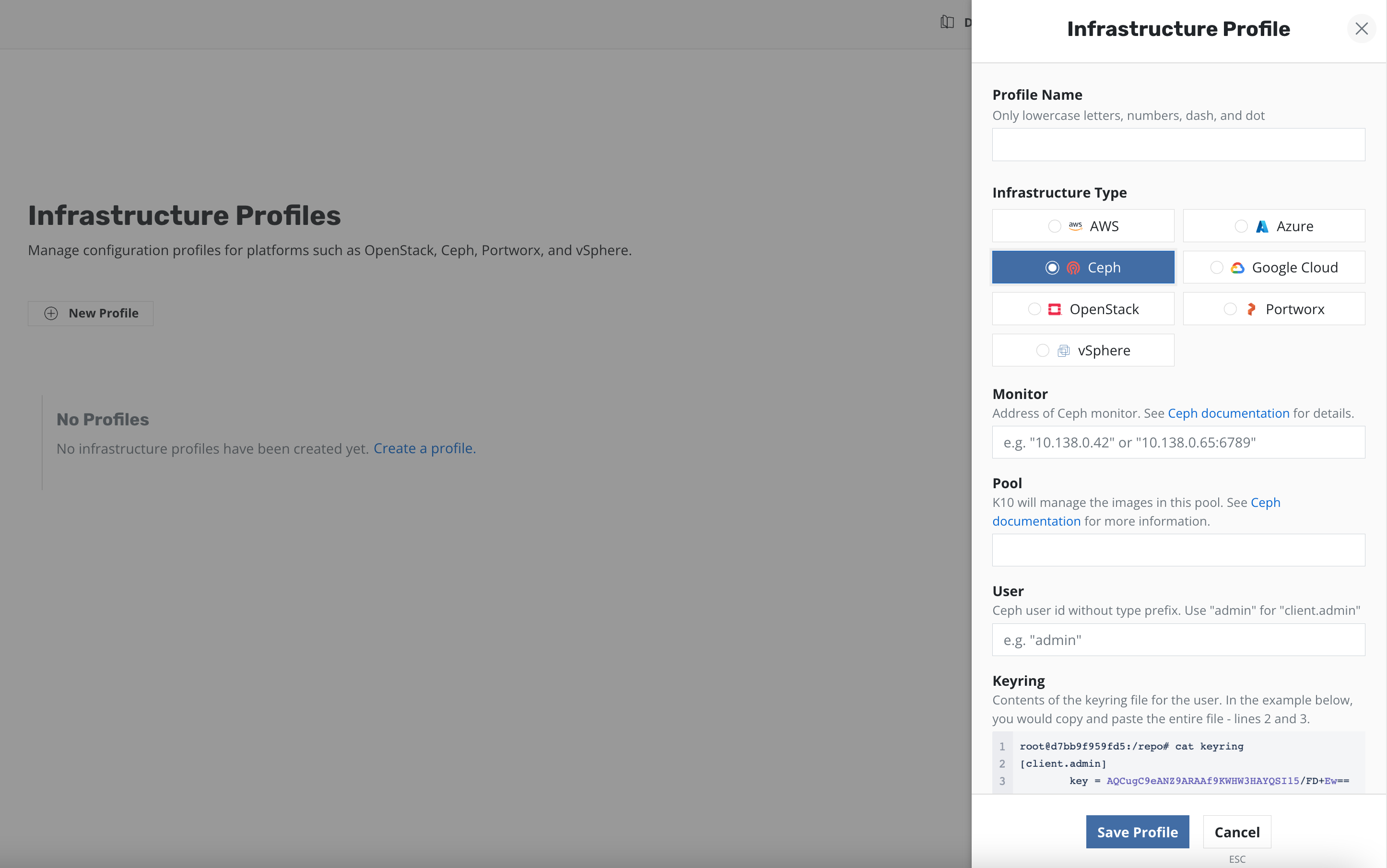Open Ceph documentation link under Monitor

(1228, 413)
